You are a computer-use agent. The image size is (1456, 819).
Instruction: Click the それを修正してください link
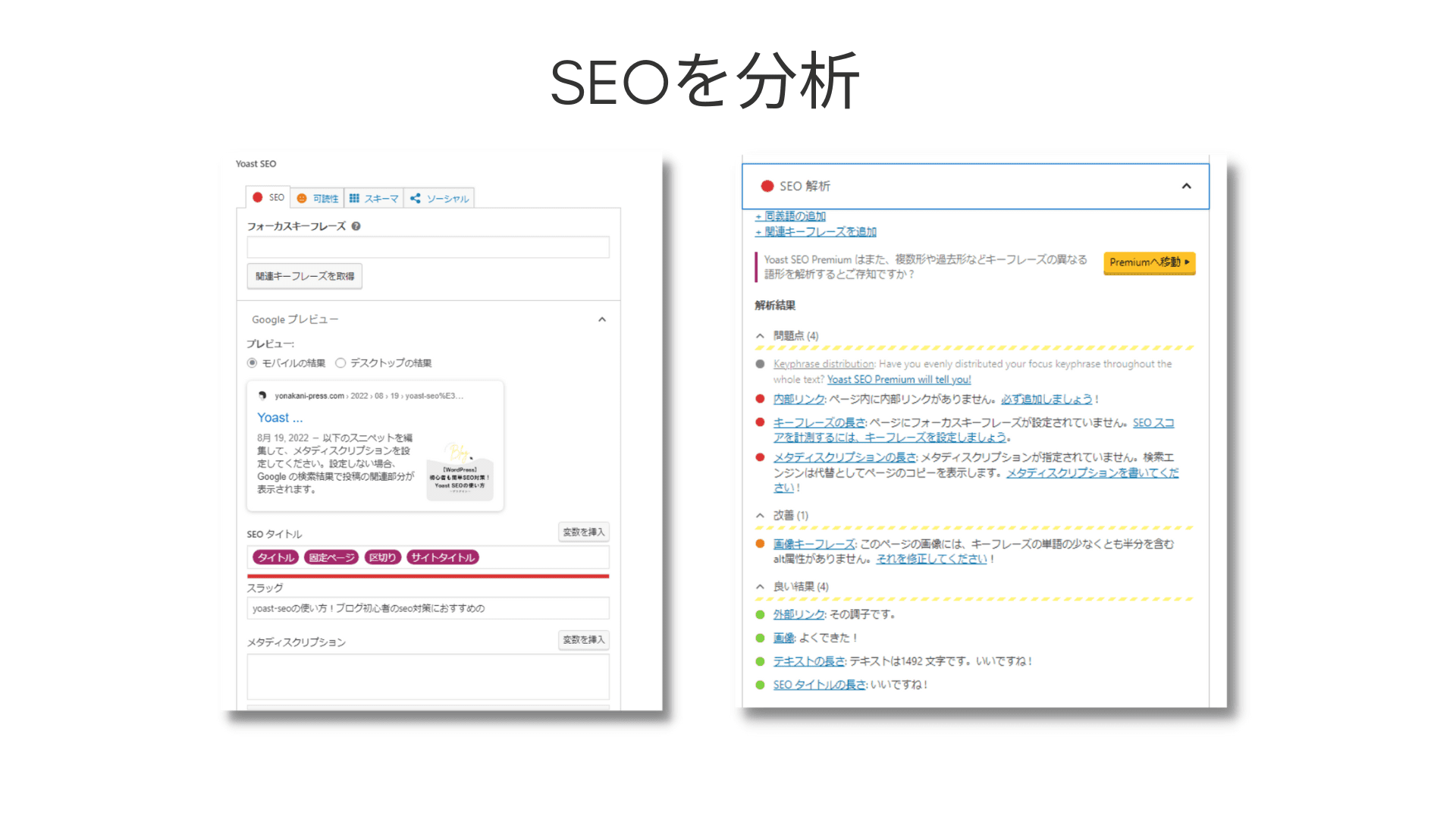(x=931, y=559)
